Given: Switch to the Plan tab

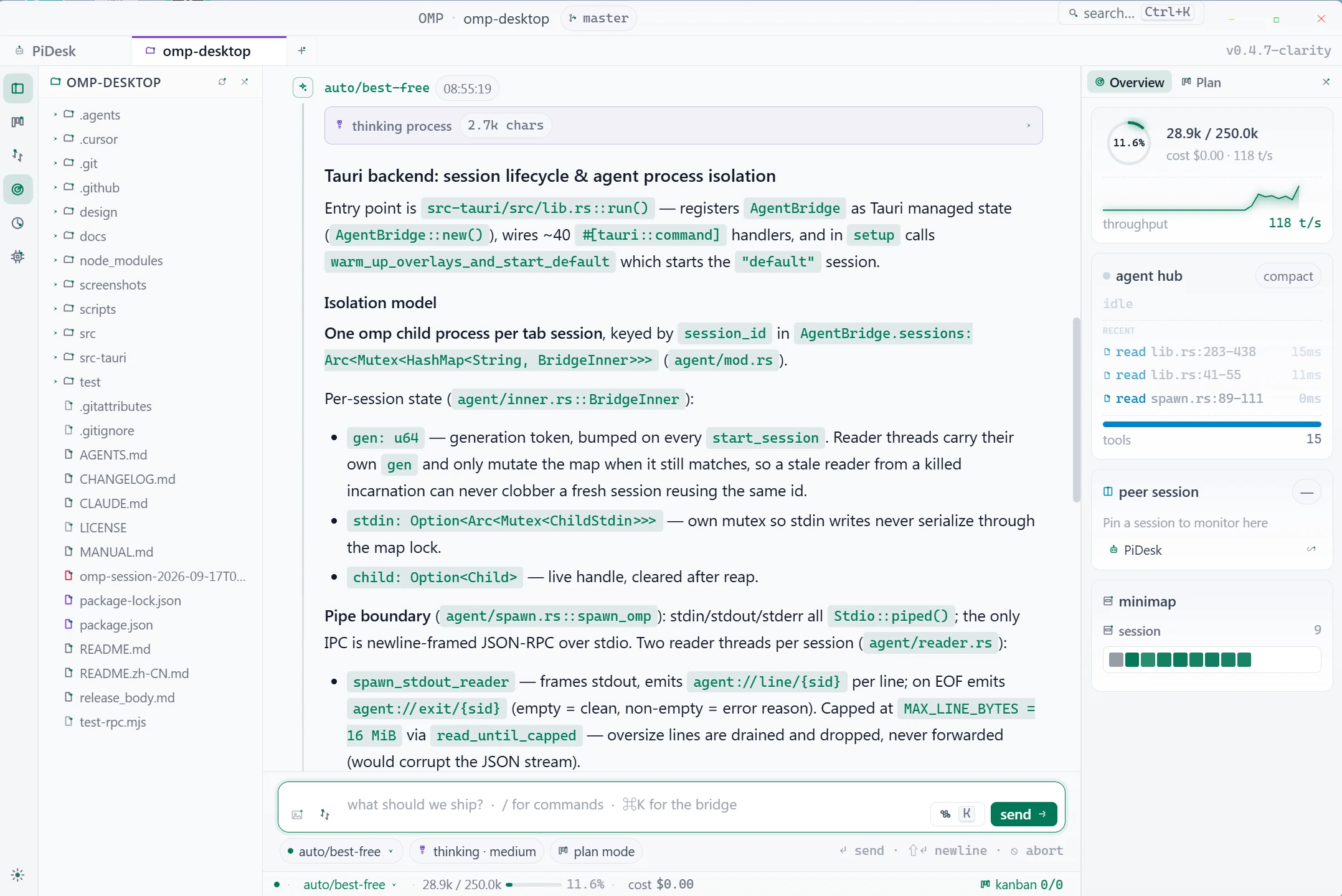Looking at the screenshot, I should tap(1201, 82).
